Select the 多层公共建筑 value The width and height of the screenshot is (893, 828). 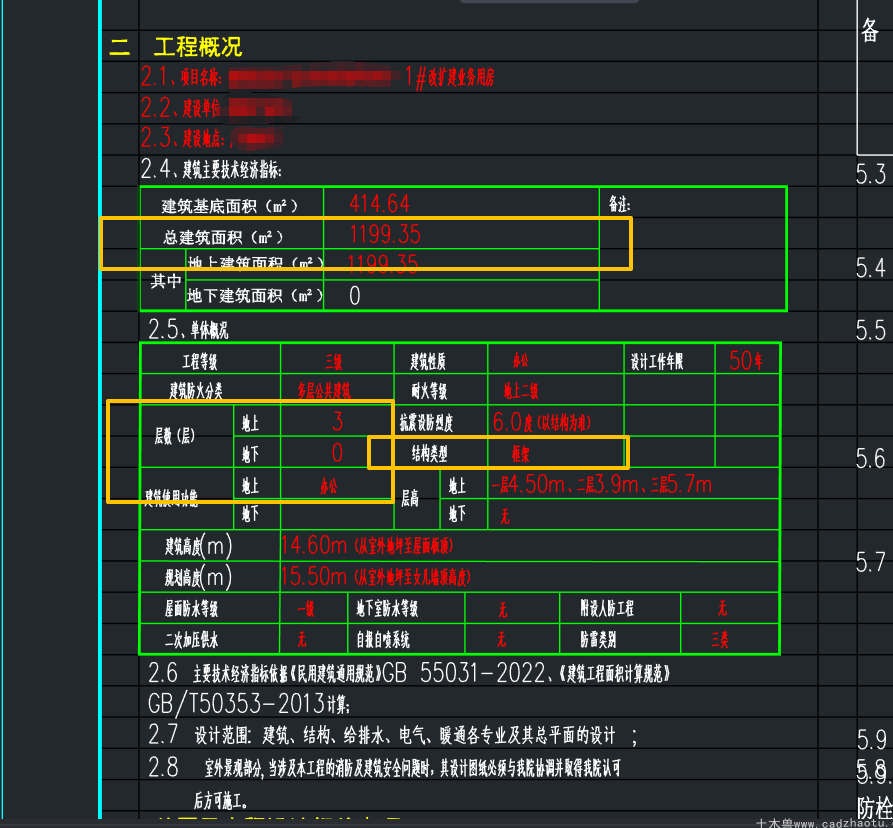click(x=323, y=391)
